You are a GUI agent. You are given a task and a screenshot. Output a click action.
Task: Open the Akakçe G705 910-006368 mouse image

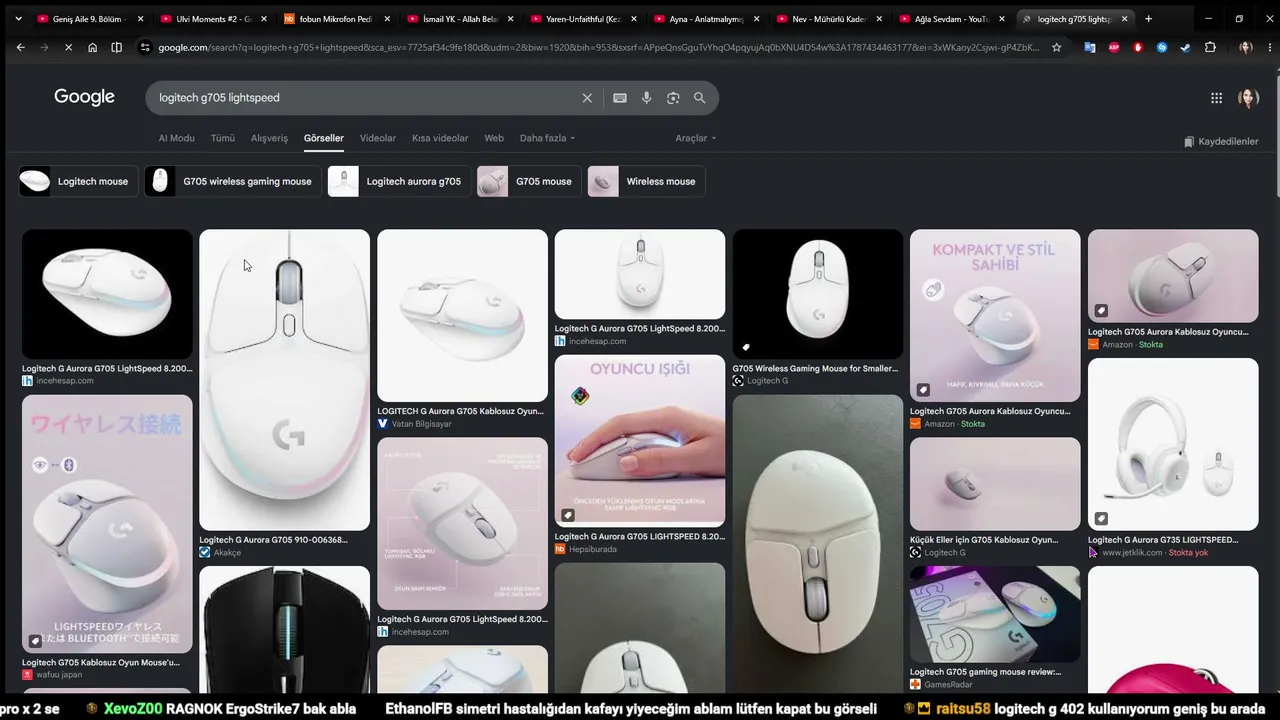284,380
